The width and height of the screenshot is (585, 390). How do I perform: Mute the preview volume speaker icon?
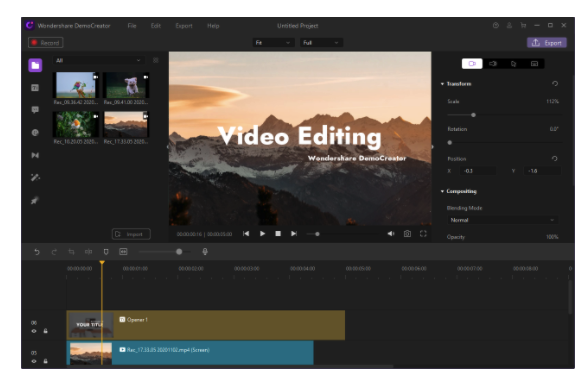coord(391,234)
